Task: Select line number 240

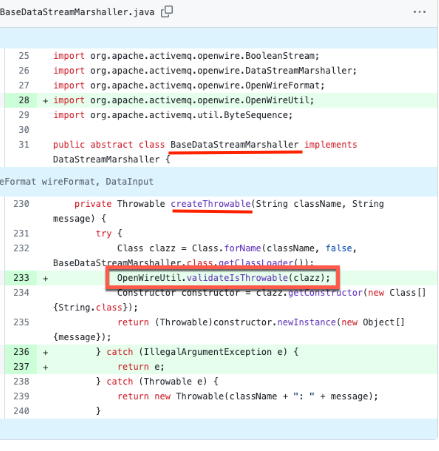Action: pyautogui.click(x=21, y=411)
